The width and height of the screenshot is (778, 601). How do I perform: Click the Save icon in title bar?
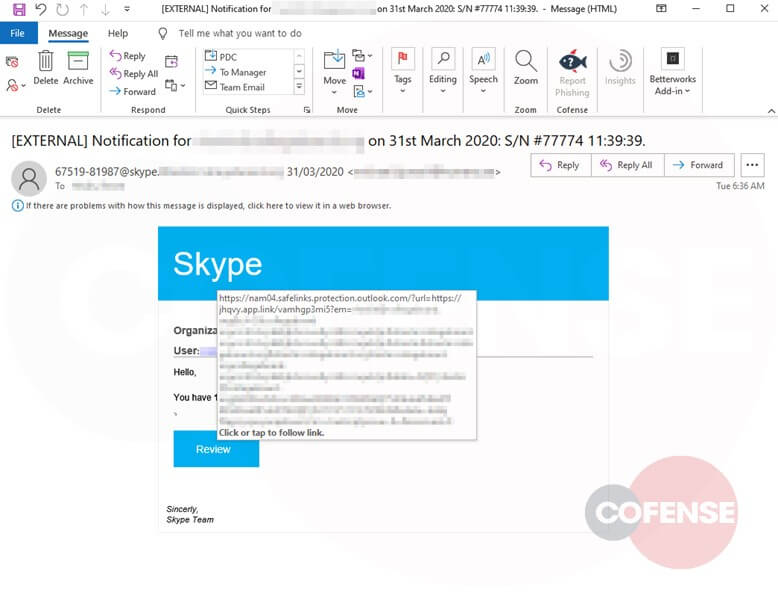[x=19, y=9]
